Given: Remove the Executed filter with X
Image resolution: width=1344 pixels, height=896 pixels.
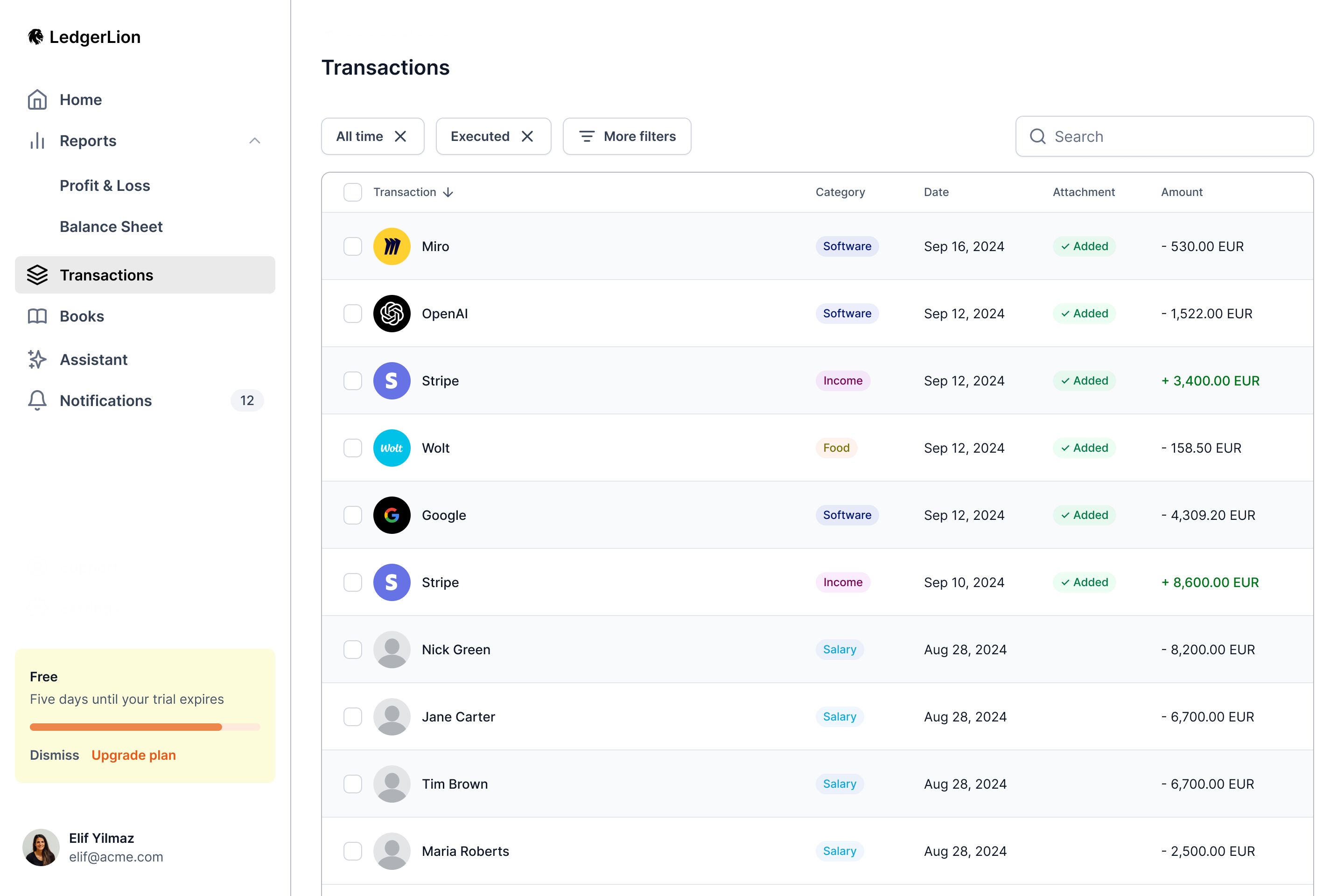Looking at the screenshot, I should (527, 136).
